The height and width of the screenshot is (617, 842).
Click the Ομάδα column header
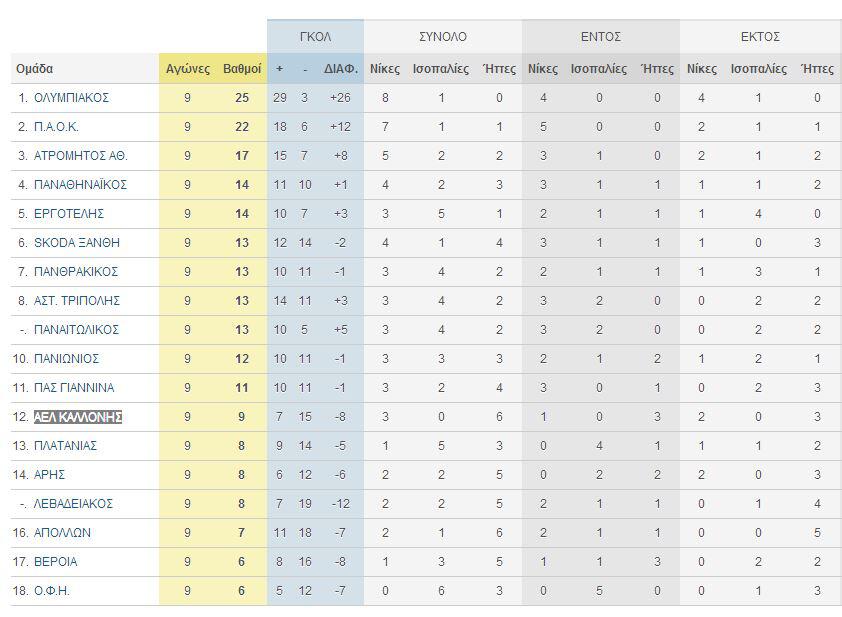click(34, 69)
